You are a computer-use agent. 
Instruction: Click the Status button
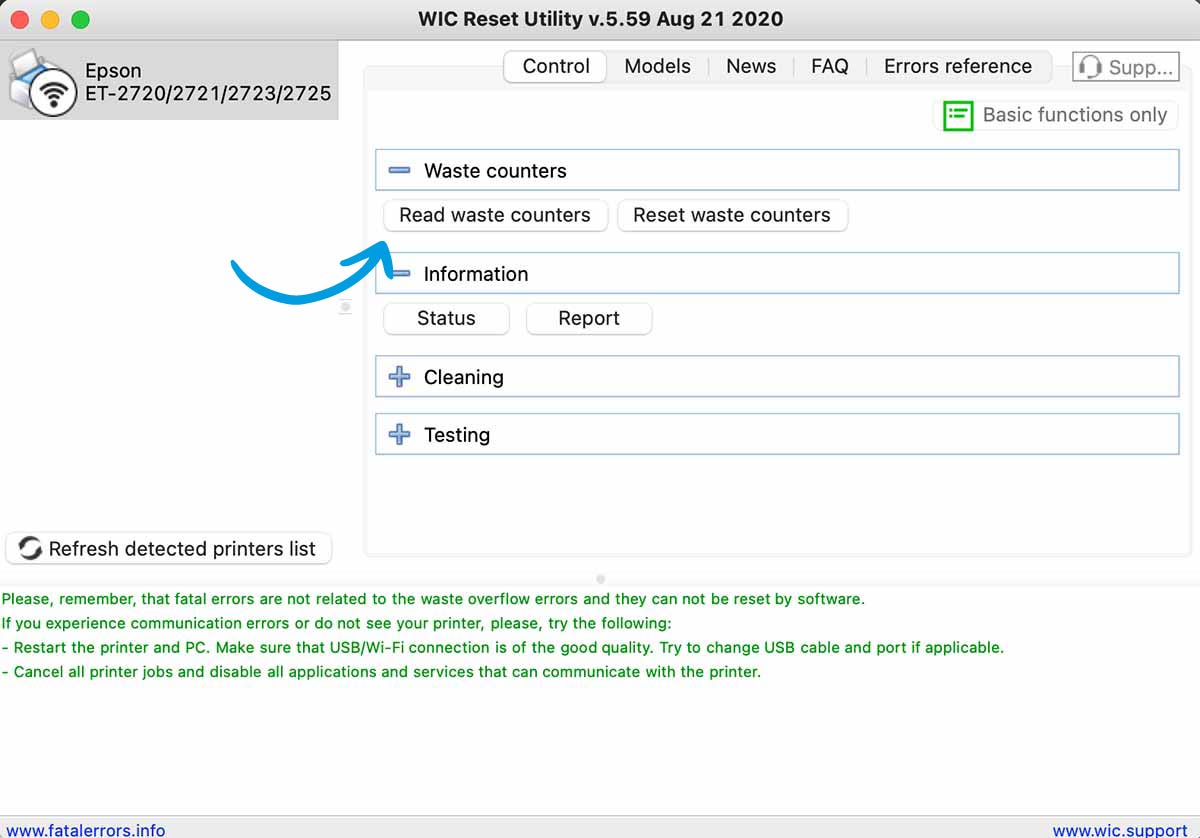coord(446,318)
